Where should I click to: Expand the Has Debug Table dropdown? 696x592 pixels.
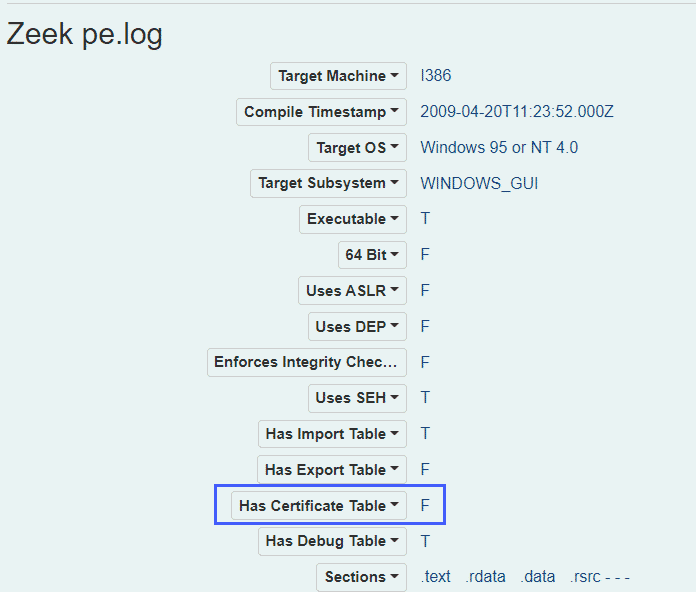[332, 541]
